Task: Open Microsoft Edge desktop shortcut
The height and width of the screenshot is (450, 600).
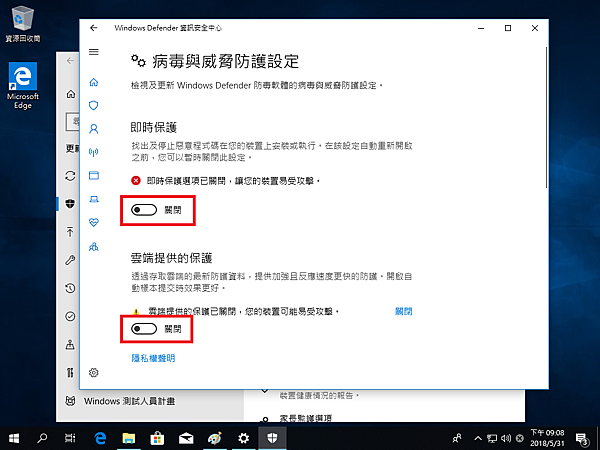Action: [22, 85]
